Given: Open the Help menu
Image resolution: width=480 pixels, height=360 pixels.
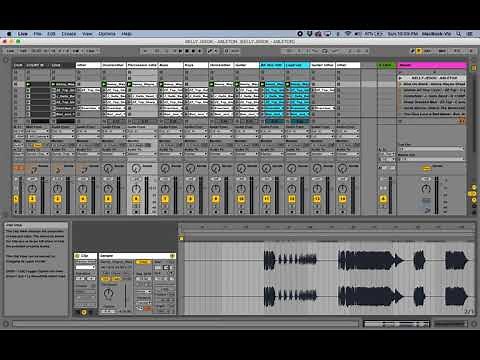Looking at the screenshot, I should click(x=126, y=34).
